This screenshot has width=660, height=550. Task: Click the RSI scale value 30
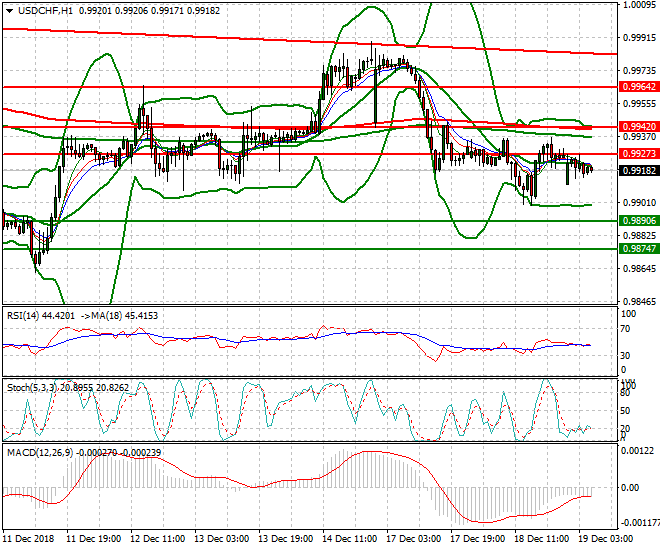coord(625,356)
